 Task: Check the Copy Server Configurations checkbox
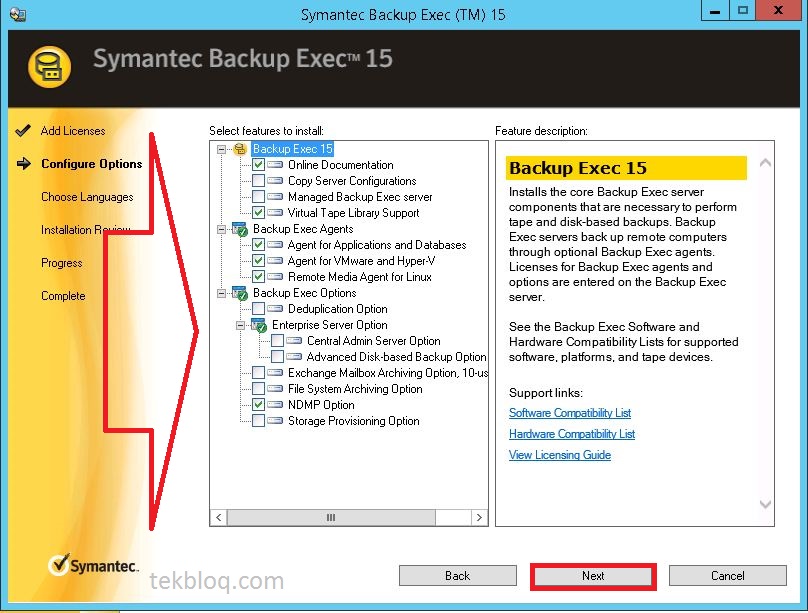[x=259, y=181]
